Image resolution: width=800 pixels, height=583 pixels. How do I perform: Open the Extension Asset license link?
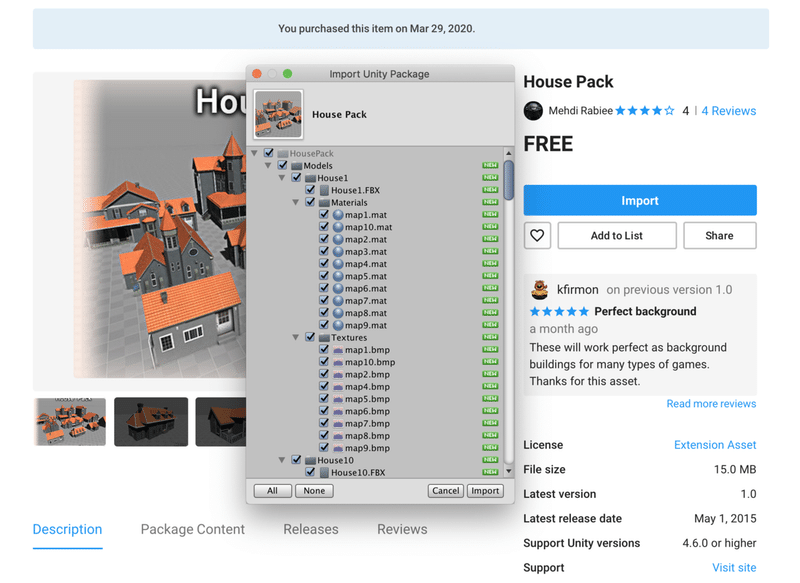(715, 445)
